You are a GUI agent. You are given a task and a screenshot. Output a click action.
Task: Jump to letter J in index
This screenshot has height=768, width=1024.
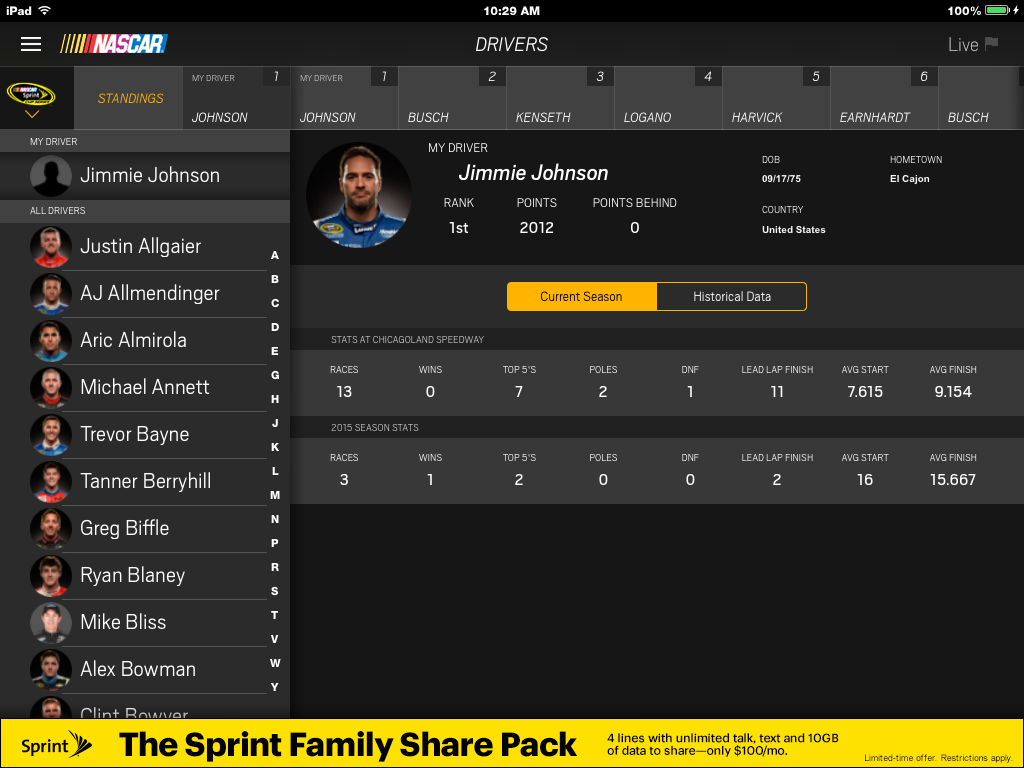point(275,423)
